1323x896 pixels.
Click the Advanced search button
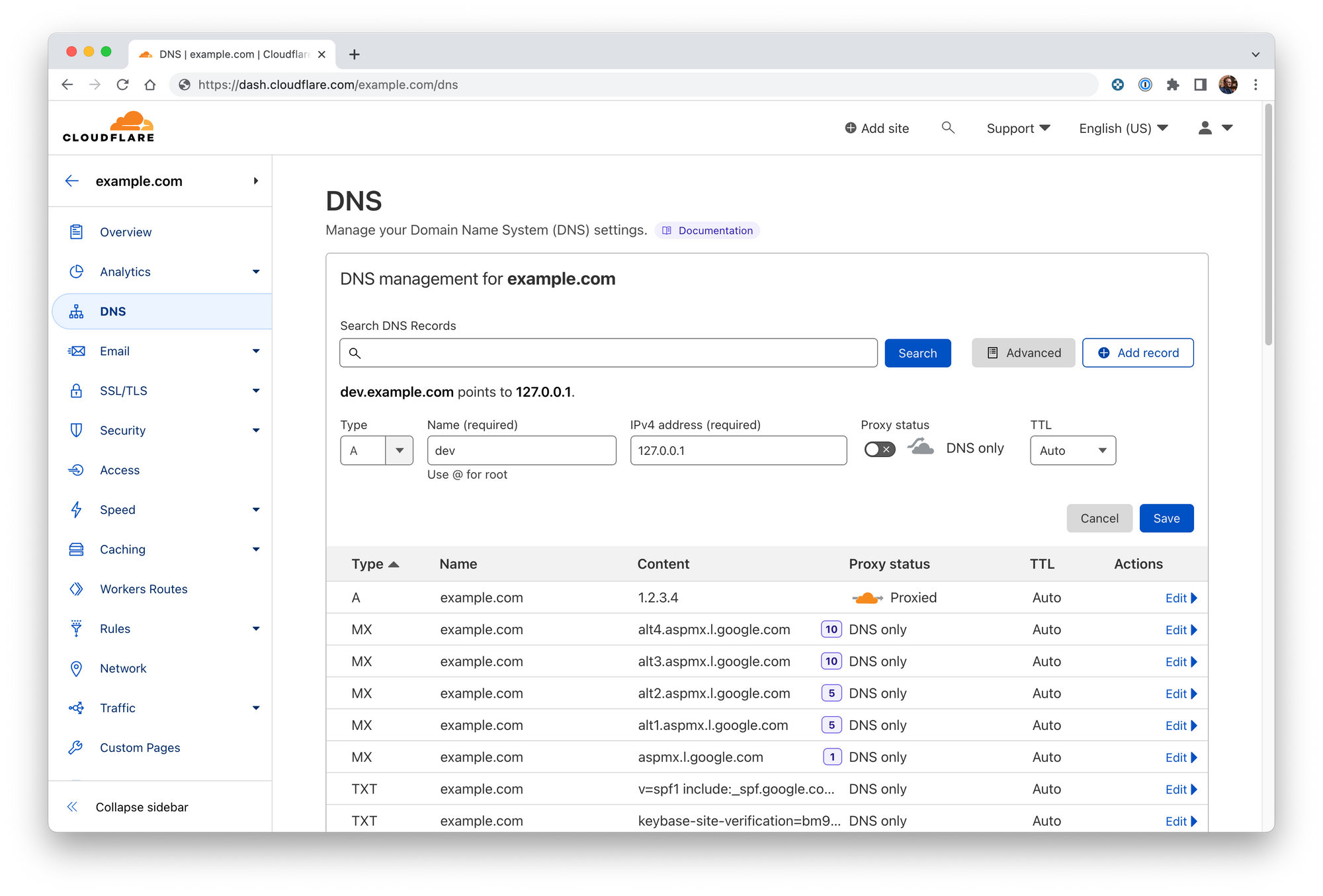[1022, 352]
